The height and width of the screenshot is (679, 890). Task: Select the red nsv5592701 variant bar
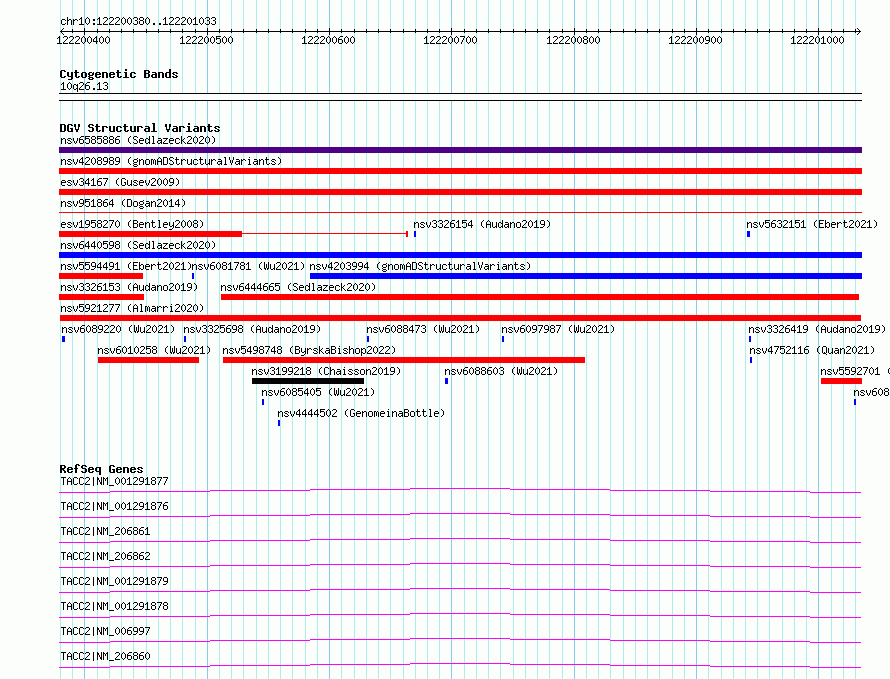(841, 381)
